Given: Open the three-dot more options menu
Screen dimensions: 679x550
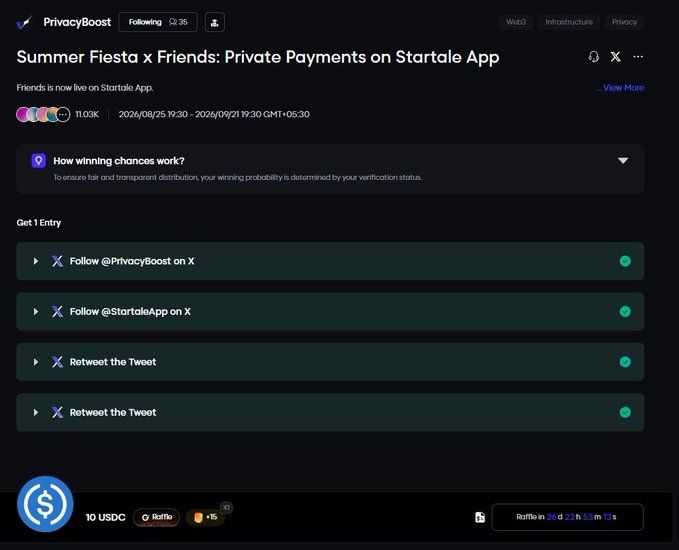Looking at the screenshot, I should (638, 57).
